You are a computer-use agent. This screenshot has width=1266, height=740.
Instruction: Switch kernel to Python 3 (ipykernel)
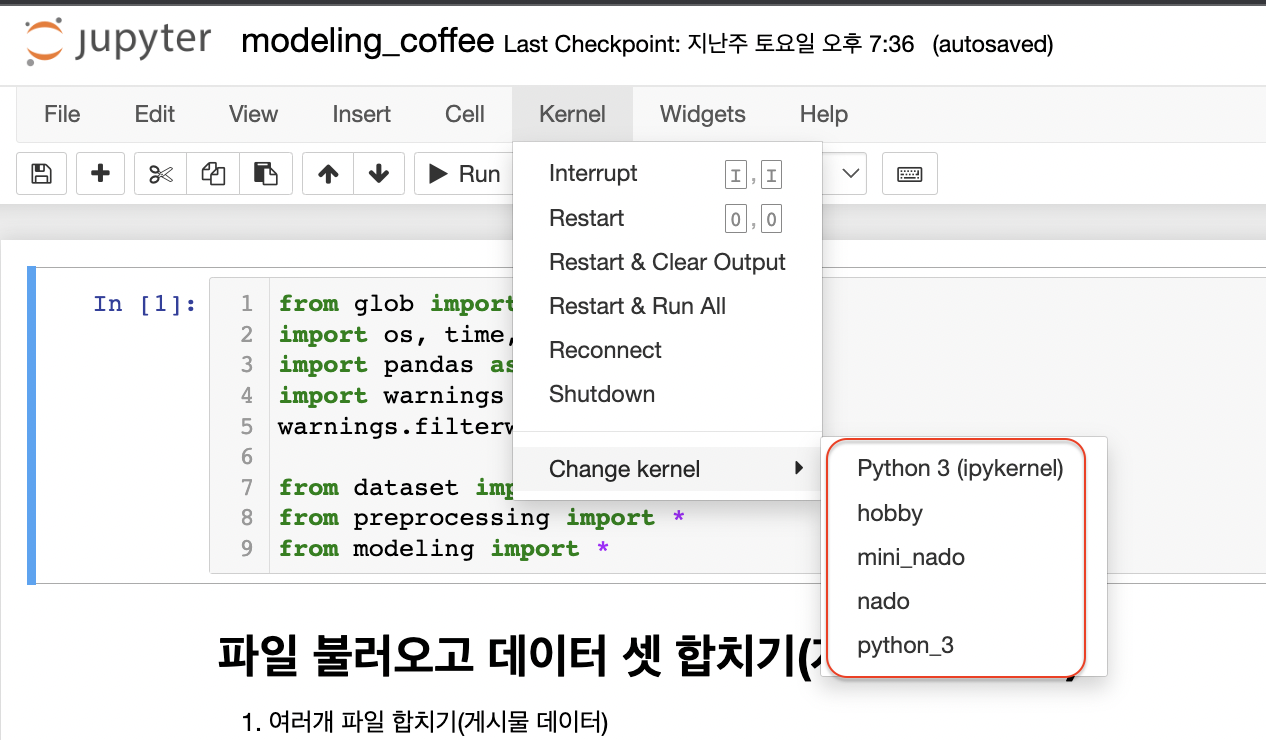[x=959, y=467]
